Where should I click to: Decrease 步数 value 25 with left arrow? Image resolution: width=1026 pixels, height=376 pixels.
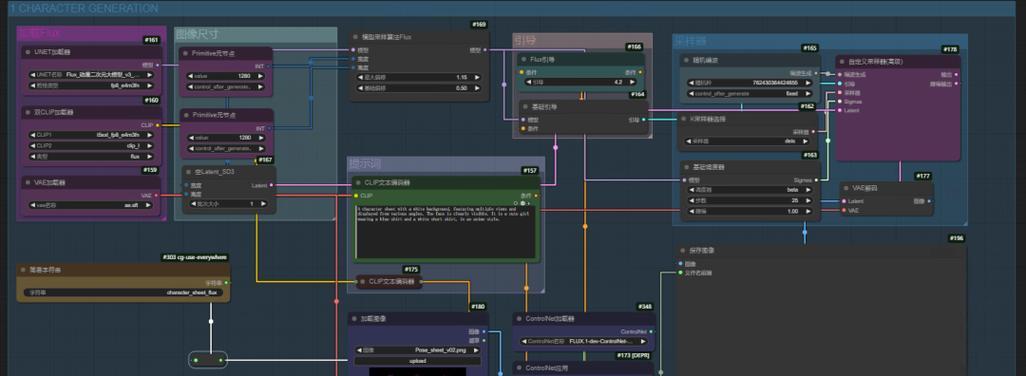click(x=688, y=201)
